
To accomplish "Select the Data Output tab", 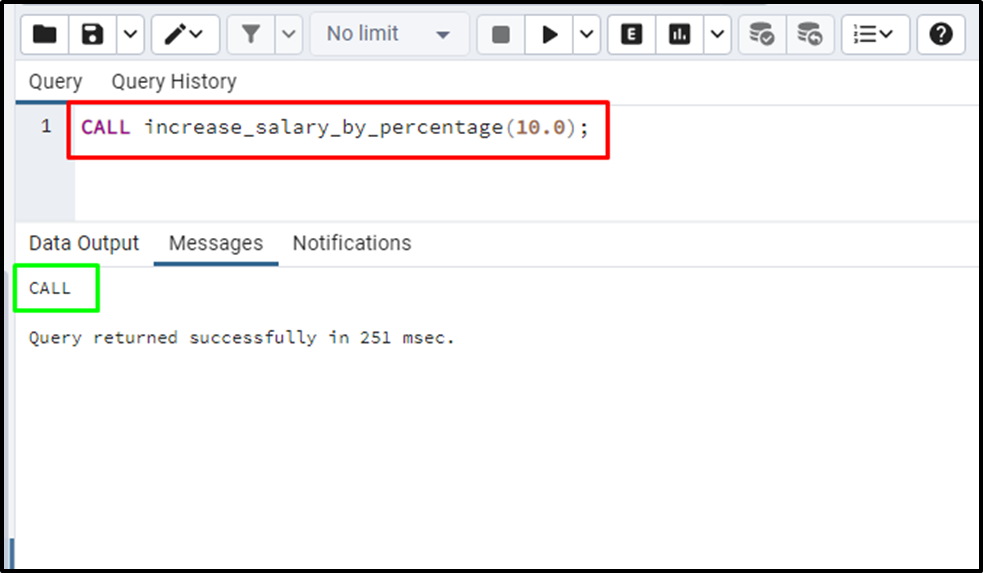I will 84,243.
